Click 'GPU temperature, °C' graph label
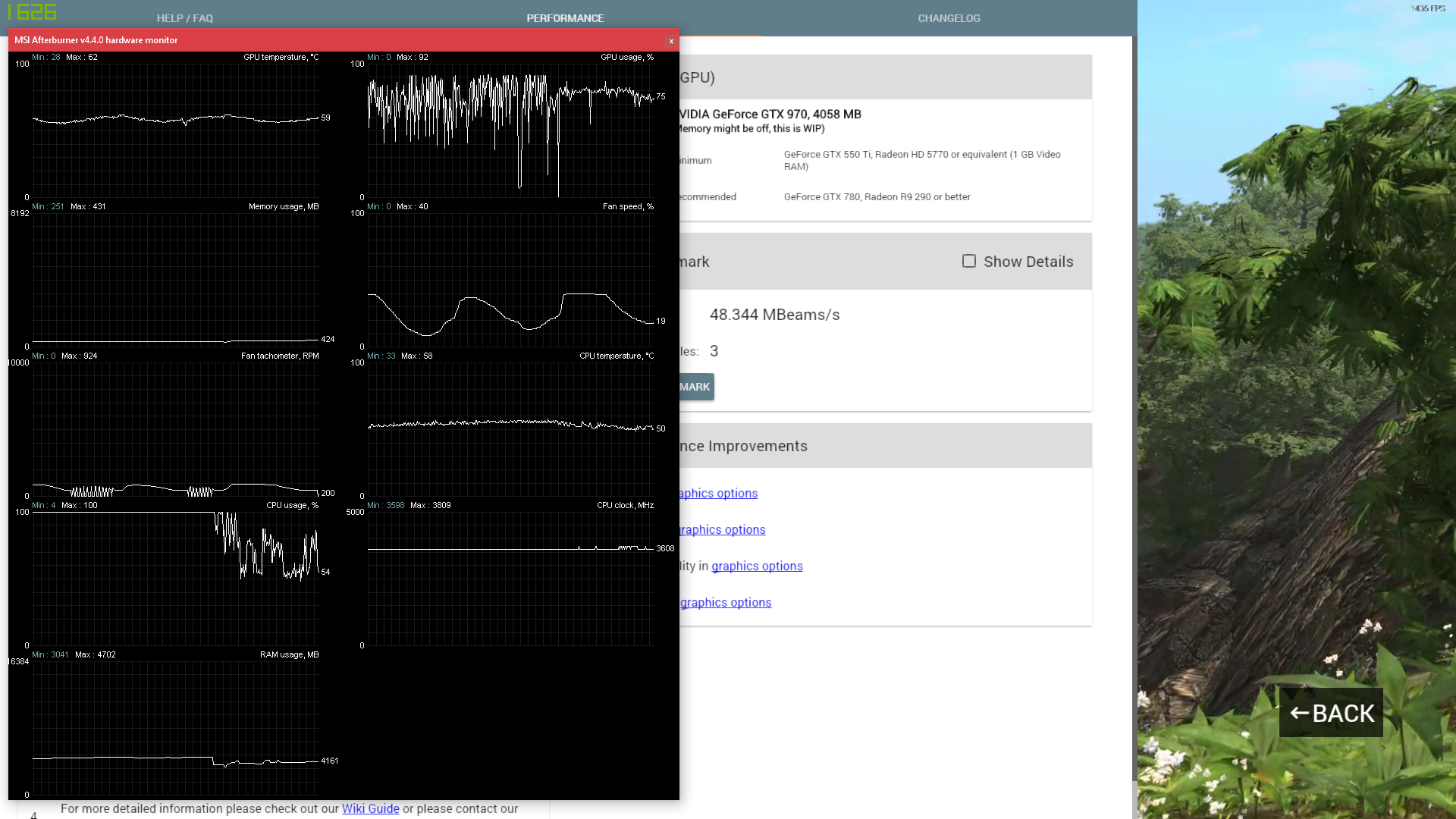Image resolution: width=1456 pixels, height=819 pixels. click(x=281, y=57)
